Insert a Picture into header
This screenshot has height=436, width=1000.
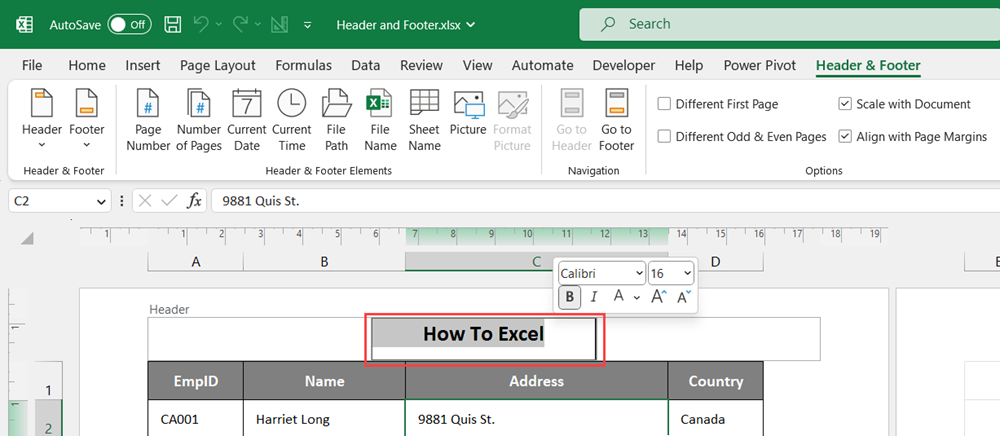click(x=468, y=113)
